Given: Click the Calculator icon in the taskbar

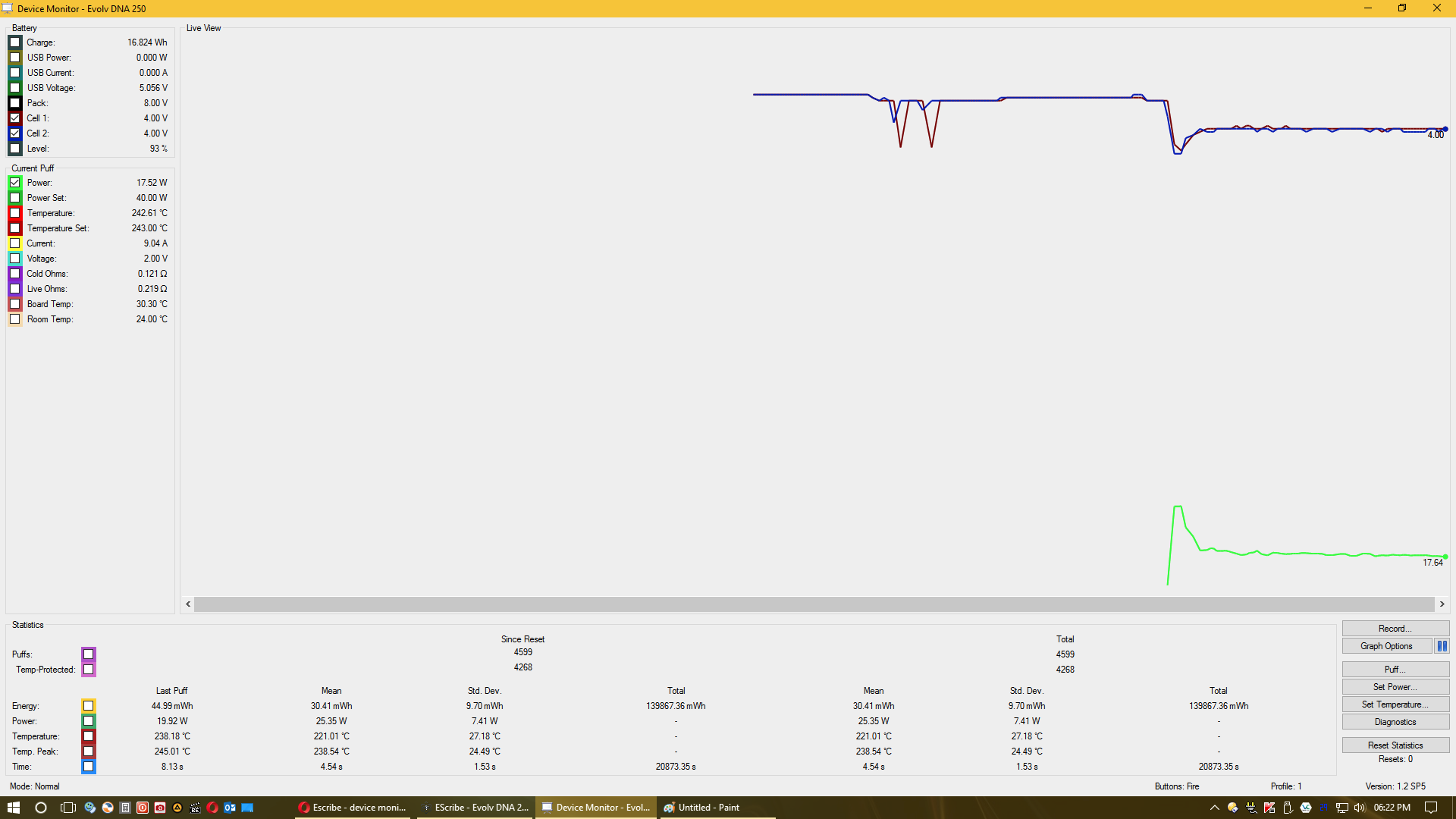Looking at the screenshot, I should tap(125, 808).
